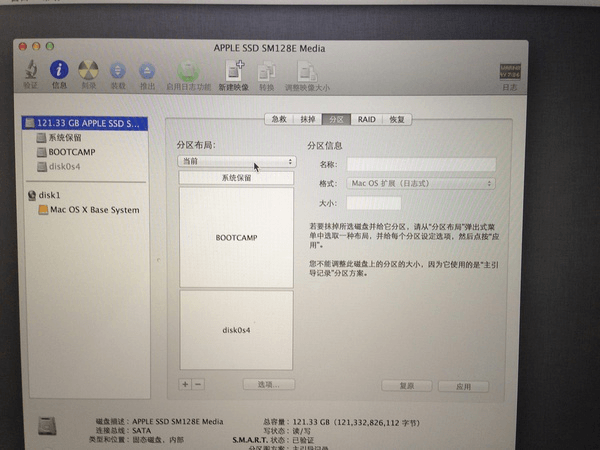
Task: Click the 转换 (Convert) toolbar icon
Action: tap(267, 70)
